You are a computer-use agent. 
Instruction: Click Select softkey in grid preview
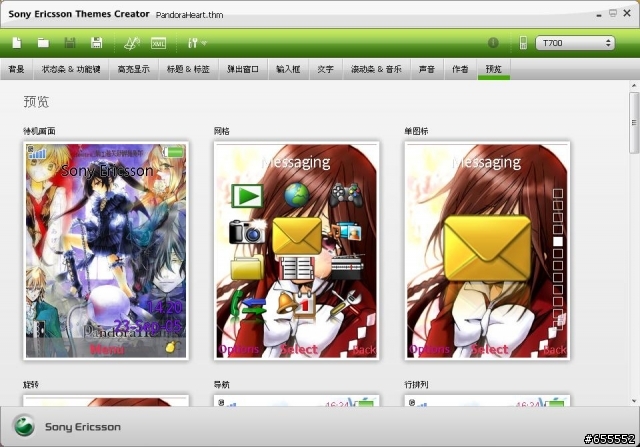click(x=299, y=349)
